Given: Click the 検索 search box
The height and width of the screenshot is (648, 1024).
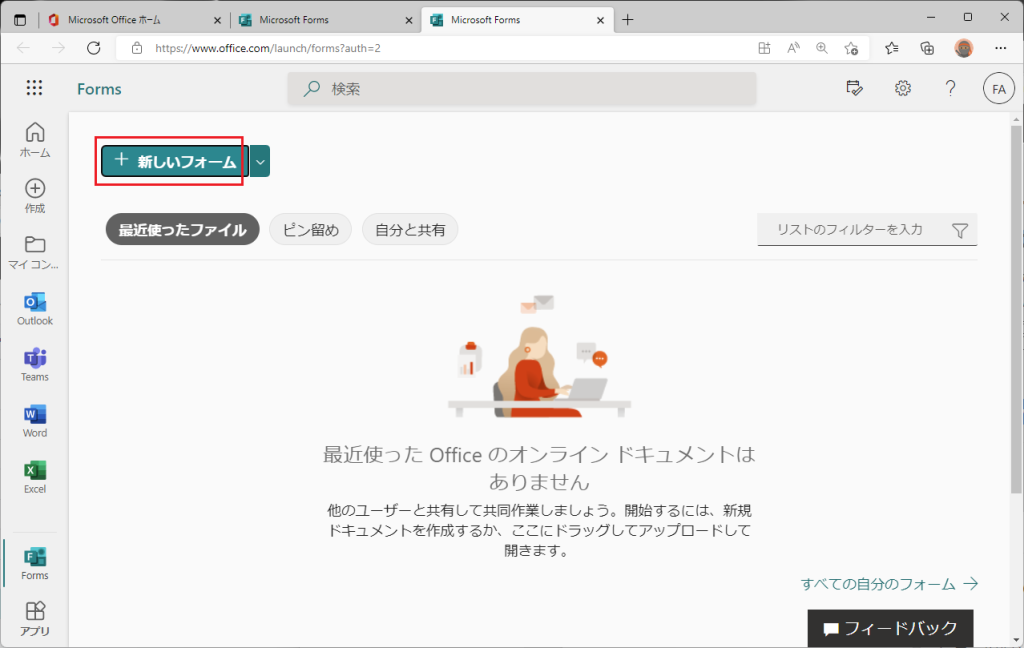Looking at the screenshot, I should coord(522,89).
